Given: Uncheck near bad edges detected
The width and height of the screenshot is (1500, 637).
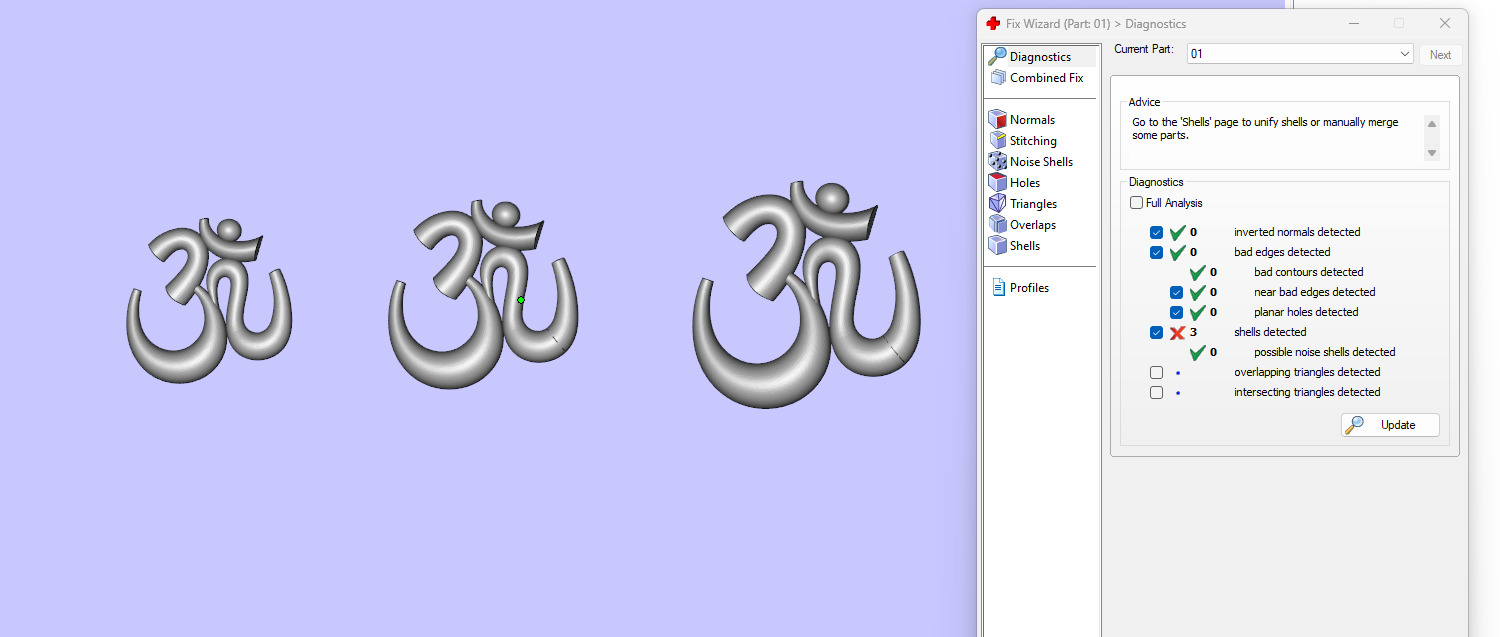Looking at the screenshot, I should (x=1177, y=292).
